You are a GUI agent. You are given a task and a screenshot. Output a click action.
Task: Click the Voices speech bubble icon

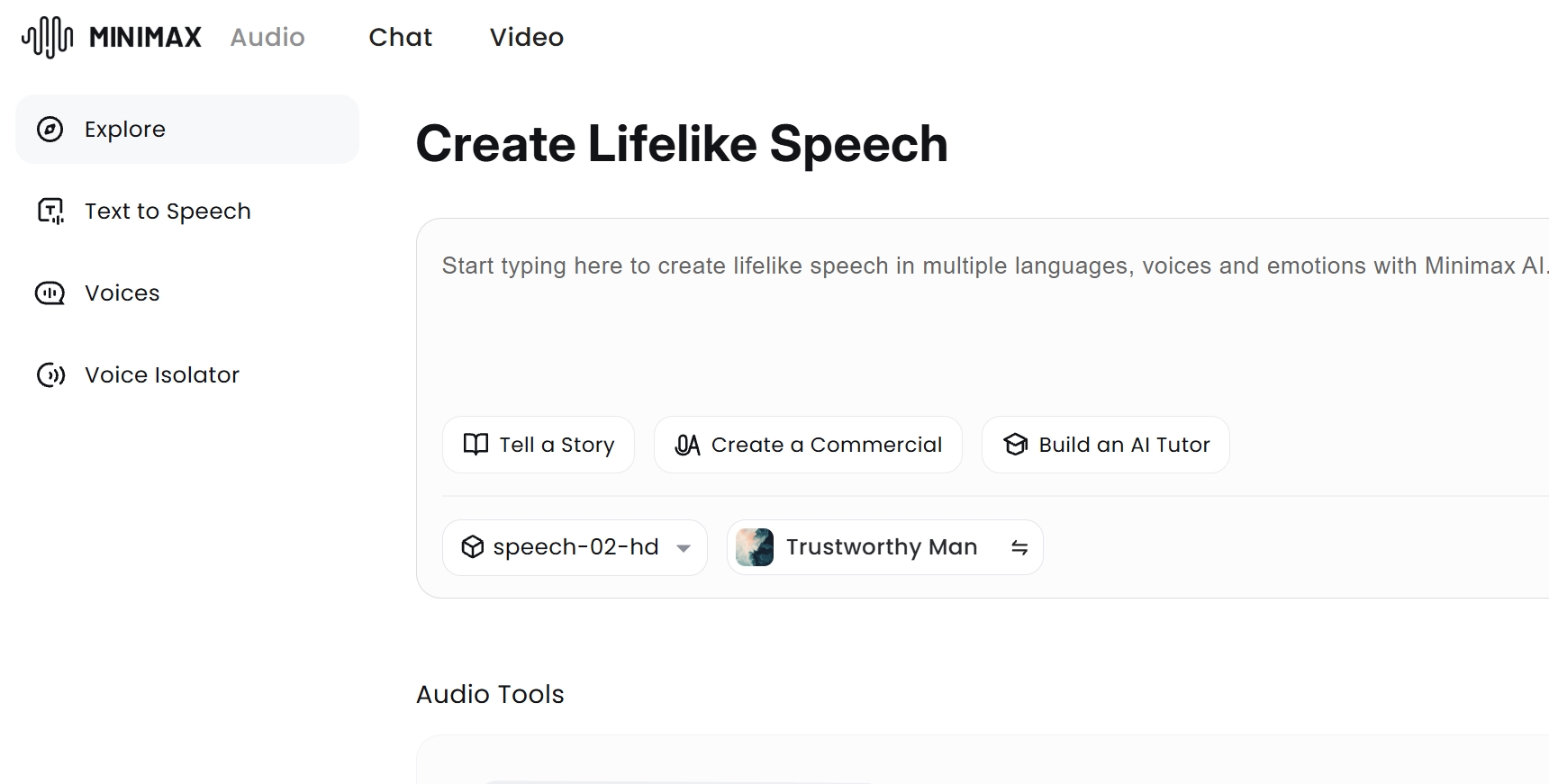pyautogui.click(x=50, y=293)
